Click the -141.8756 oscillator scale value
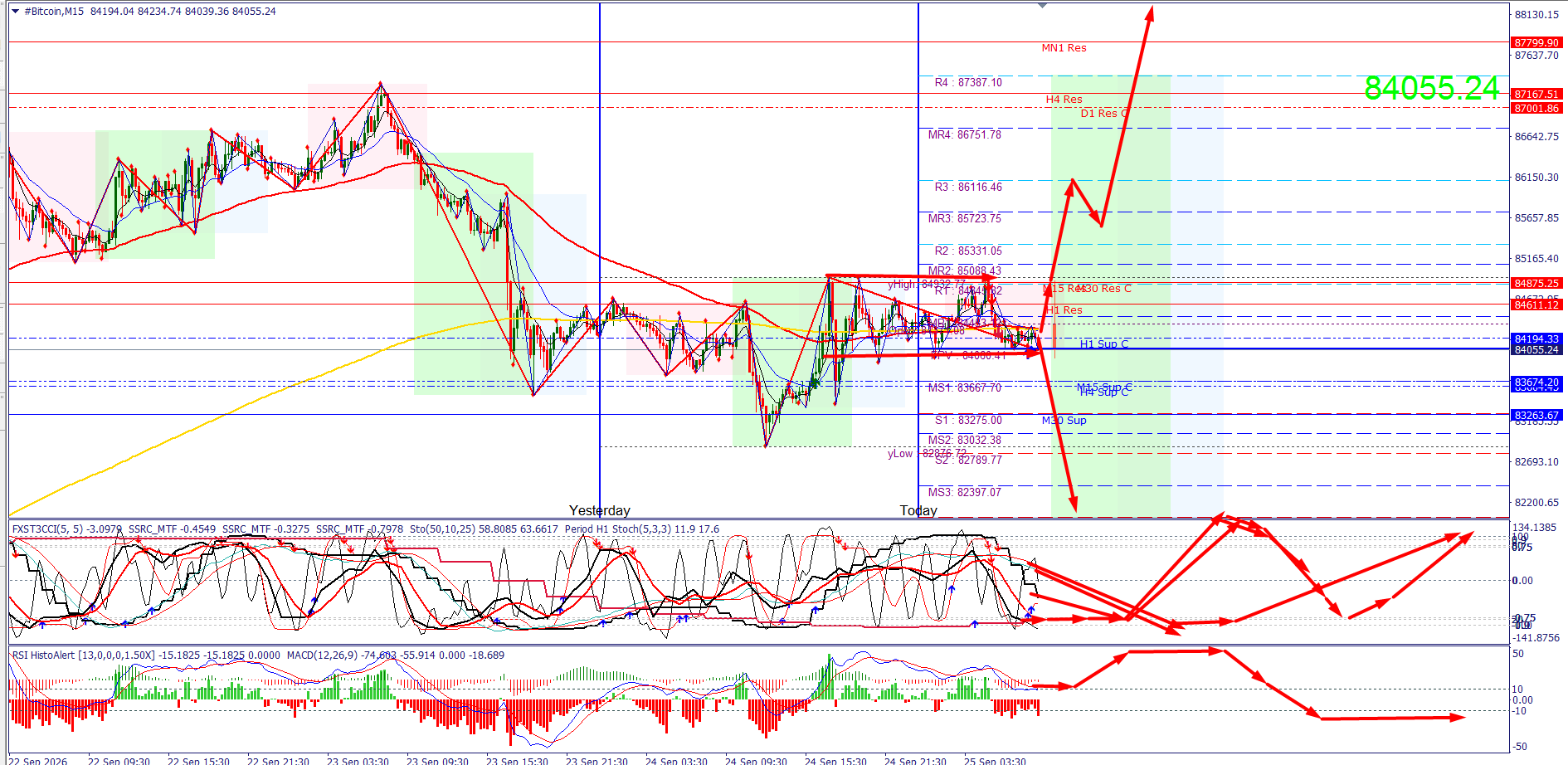1568x765 pixels. [1536, 637]
